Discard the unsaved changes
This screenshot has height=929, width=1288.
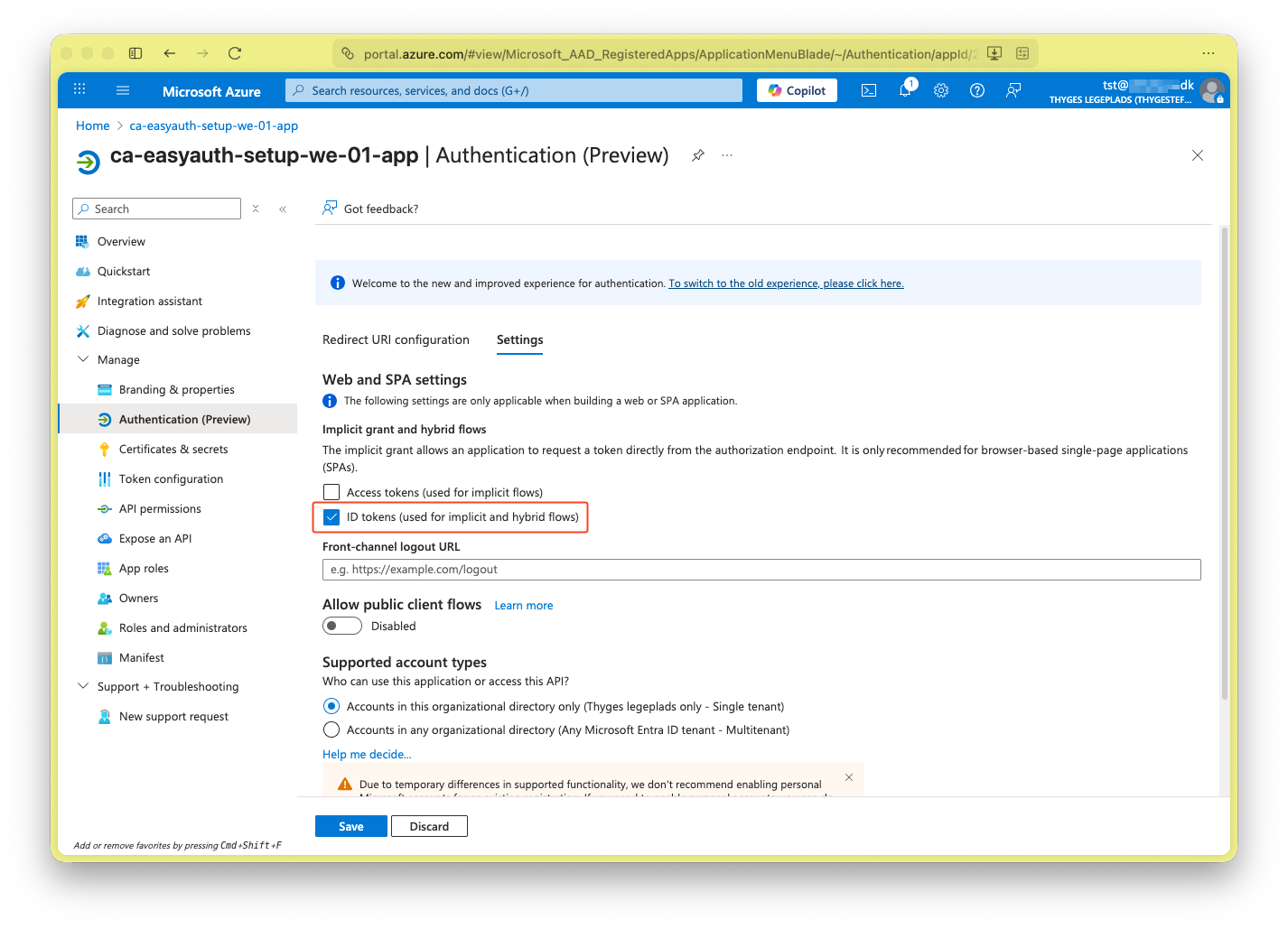coord(429,826)
